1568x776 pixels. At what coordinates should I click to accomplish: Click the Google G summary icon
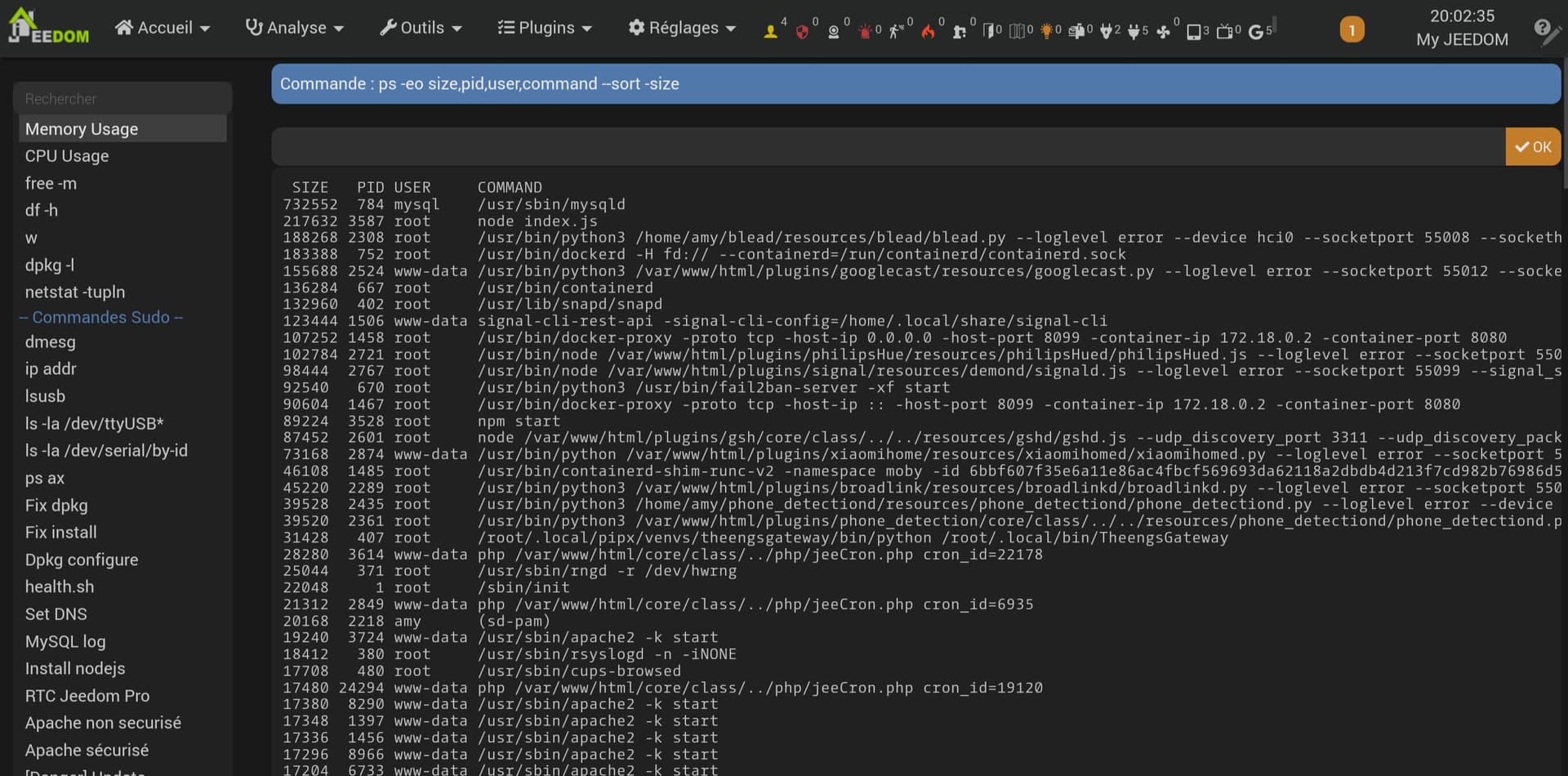coord(1256,31)
